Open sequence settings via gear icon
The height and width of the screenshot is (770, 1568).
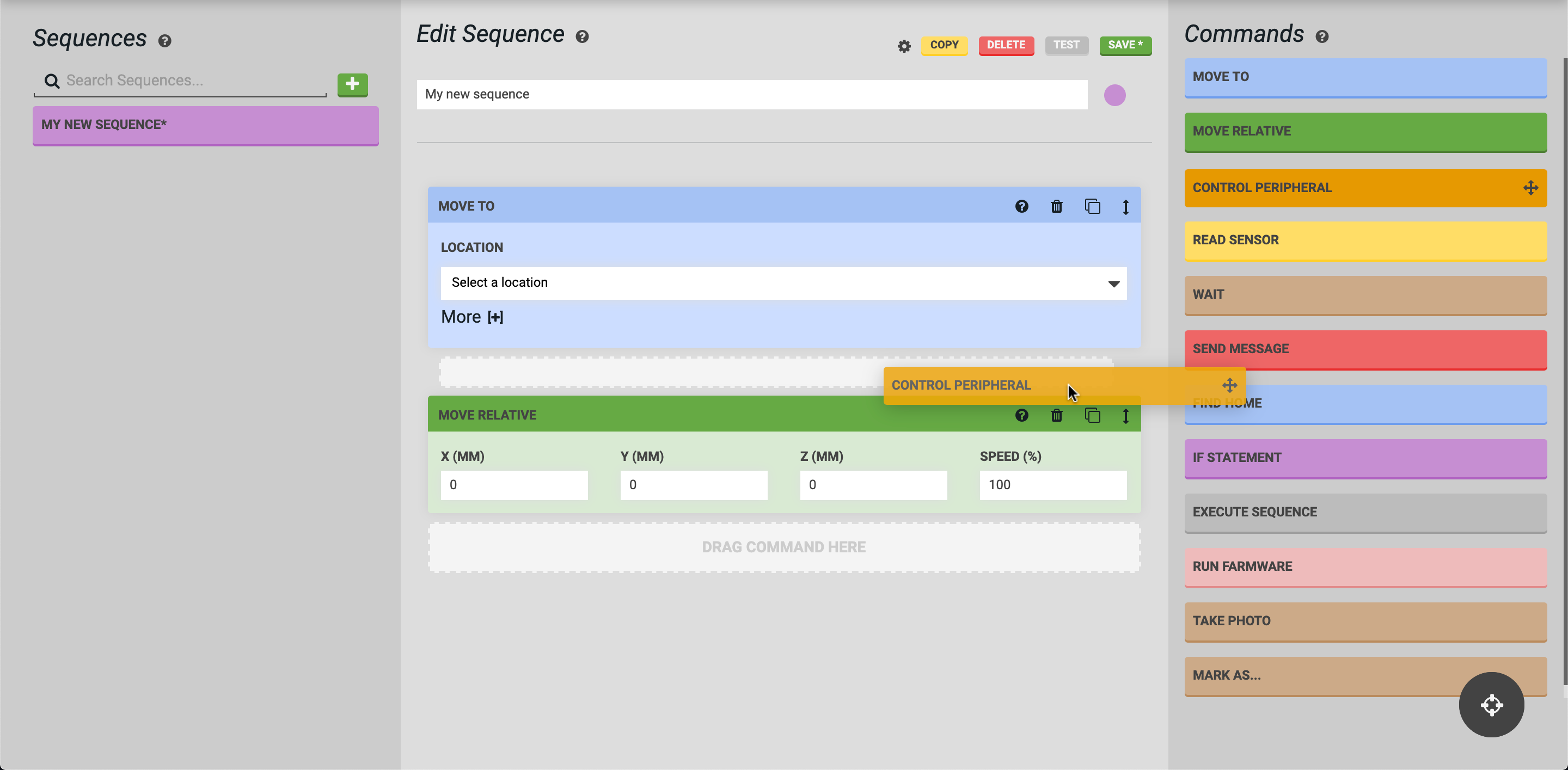click(903, 46)
